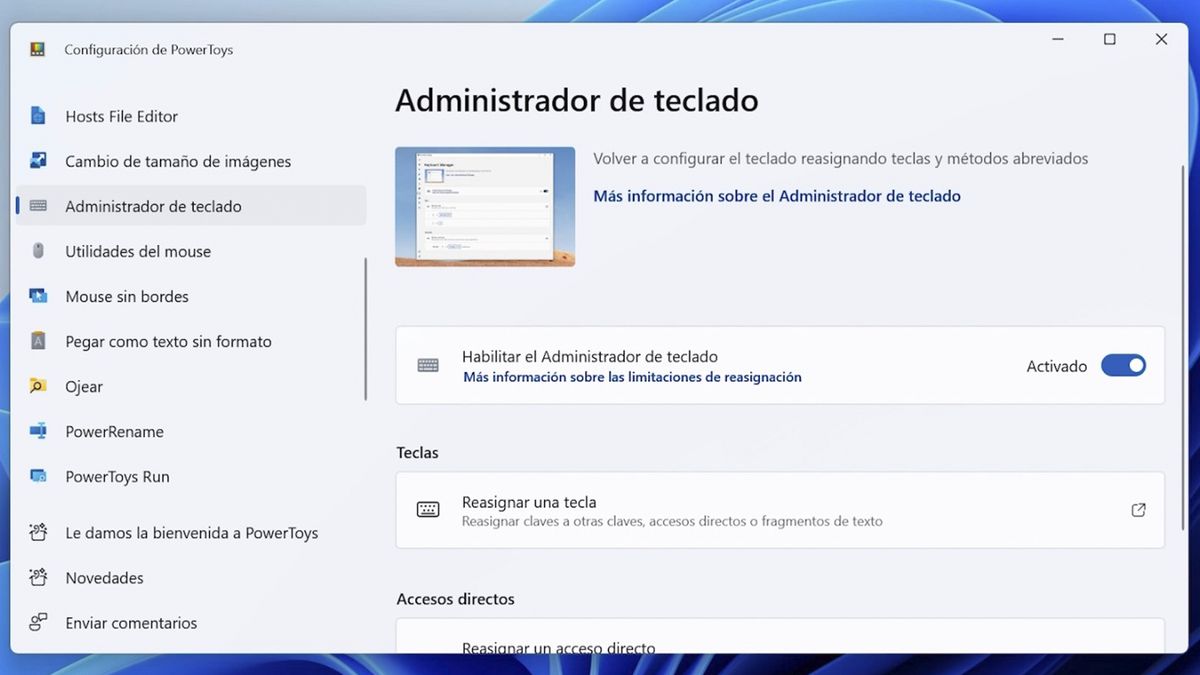The width and height of the screenshot is (1200, 675).
Task: Click the Mouse sin bordes icon
Action: [x=41, y=296]
